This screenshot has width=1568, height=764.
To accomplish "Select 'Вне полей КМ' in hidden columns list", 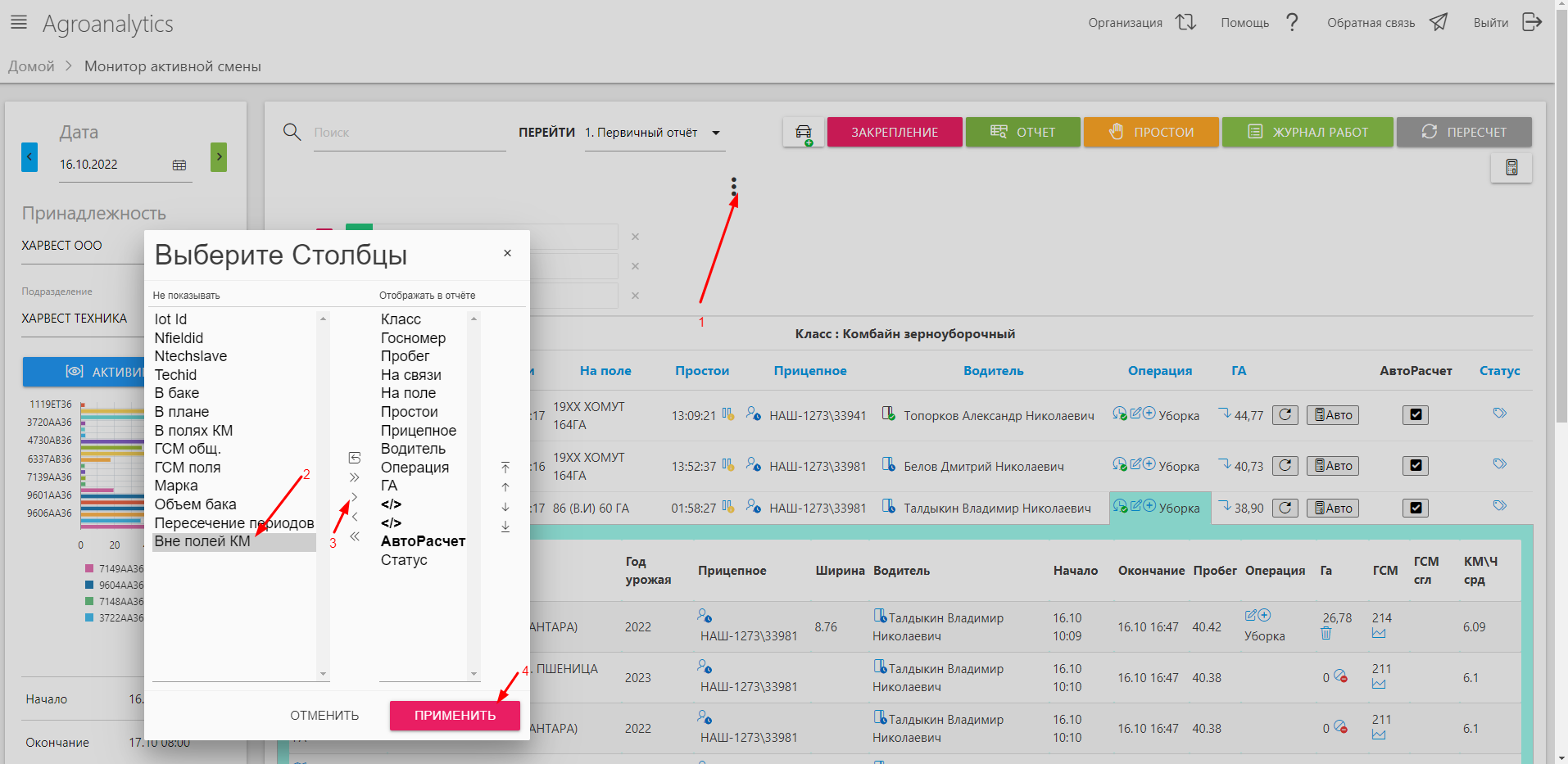I will [x=202, y=541].
